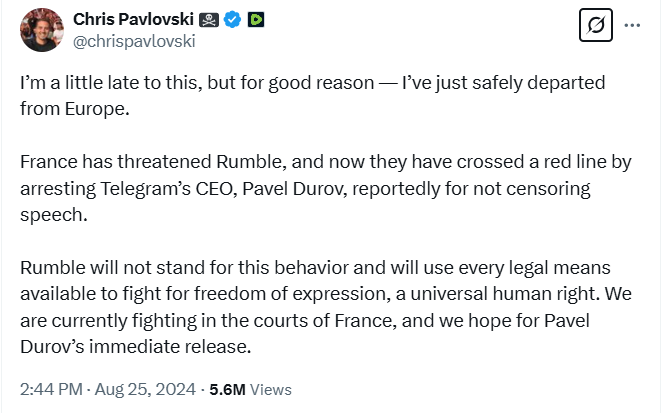Open the three-dot More options menu
Image resolution: width=661 pixels, height=413 pixels.
(632, 25)
